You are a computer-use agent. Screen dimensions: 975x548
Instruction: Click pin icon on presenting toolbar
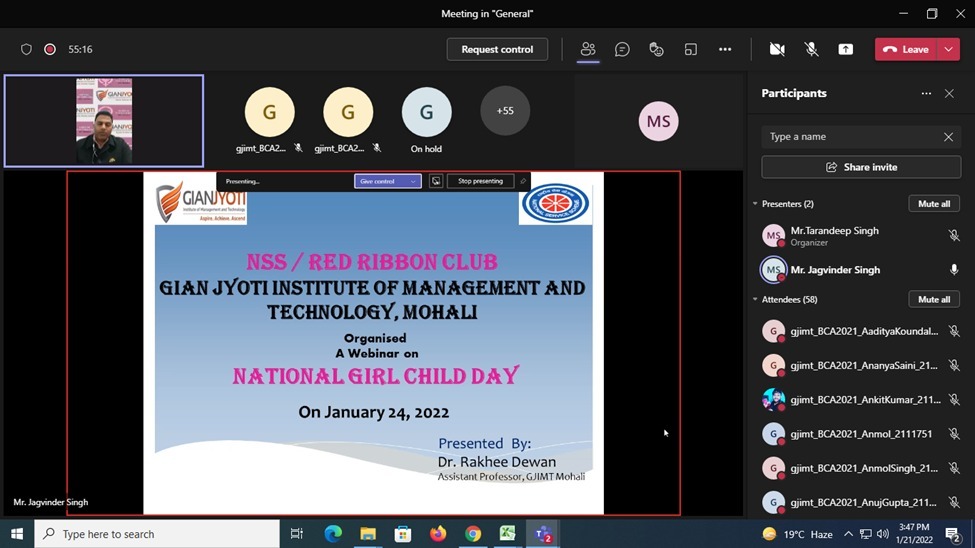[522, 181]
